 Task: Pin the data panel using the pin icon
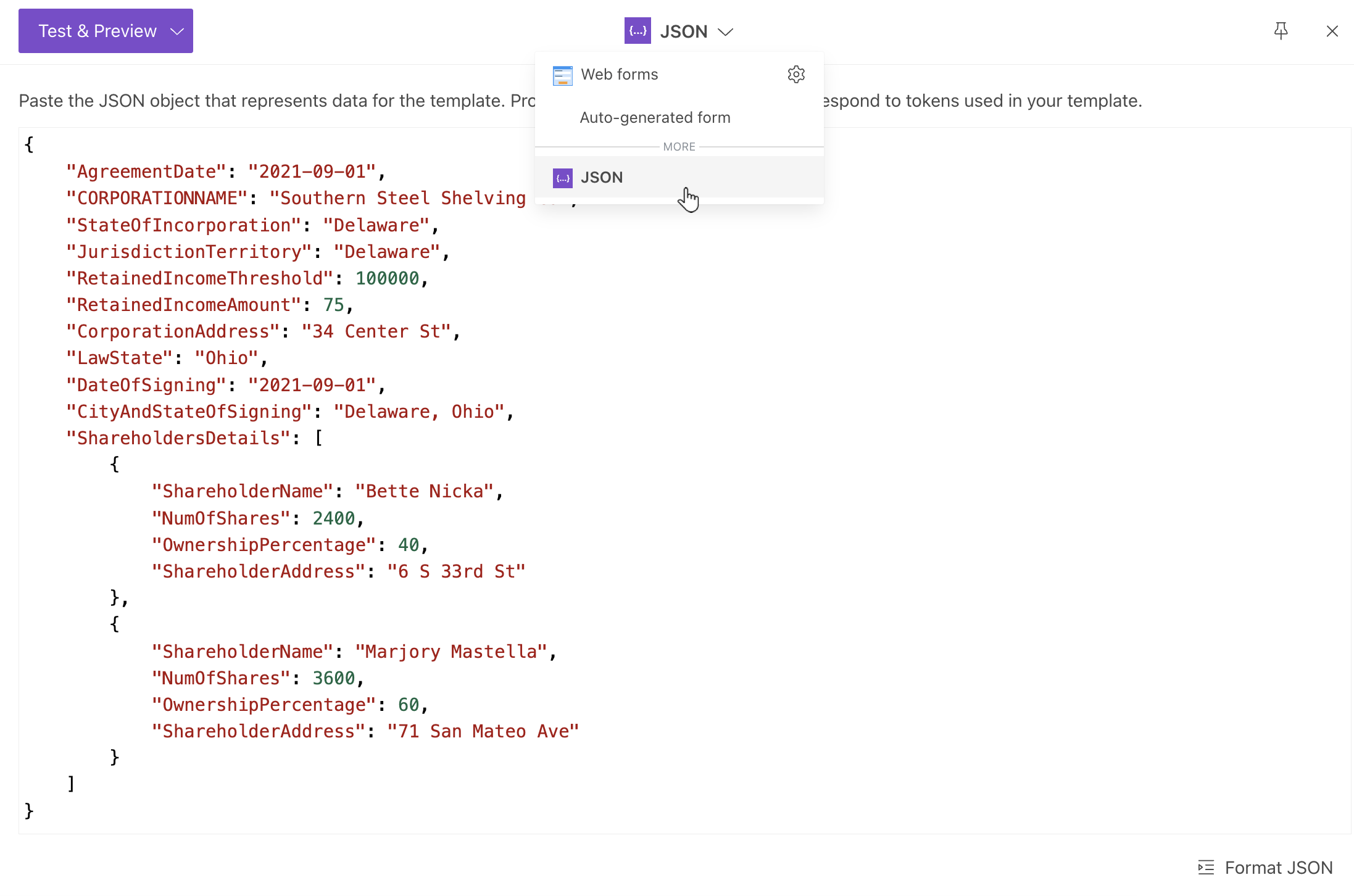1281,31
